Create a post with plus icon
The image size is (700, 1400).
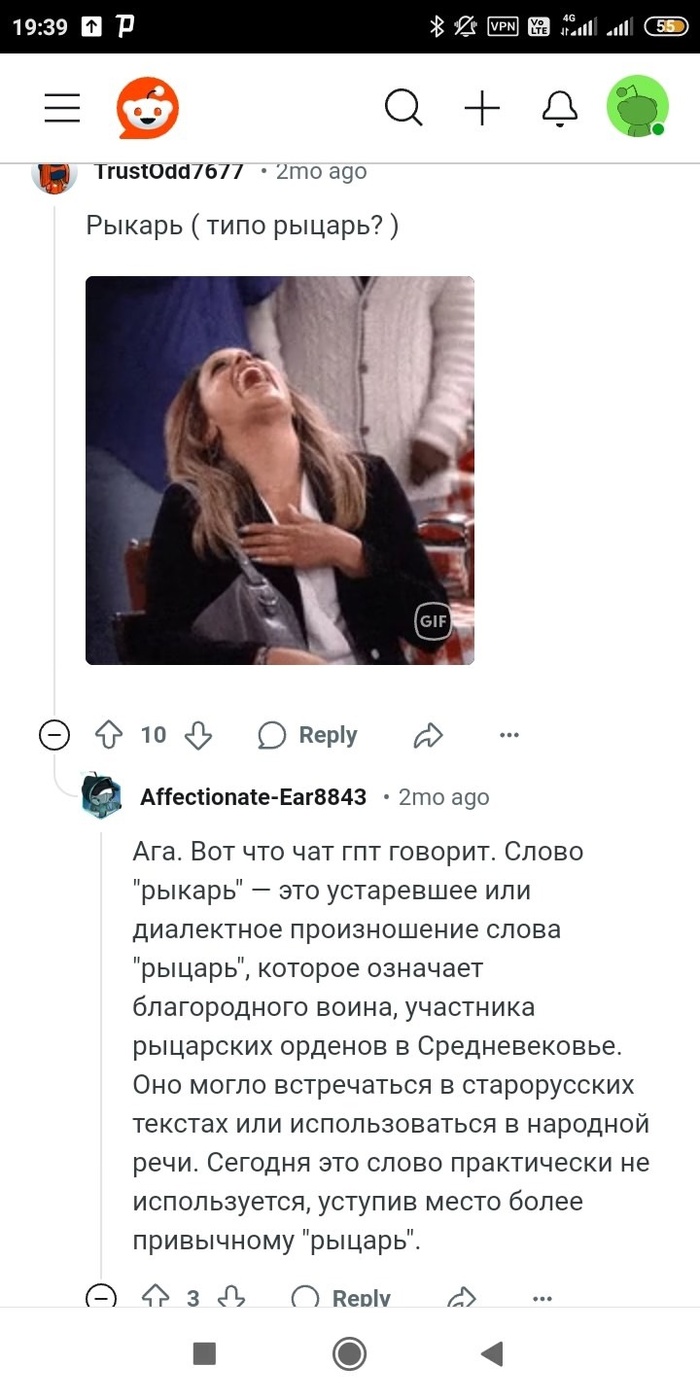[x=482, y=108]
